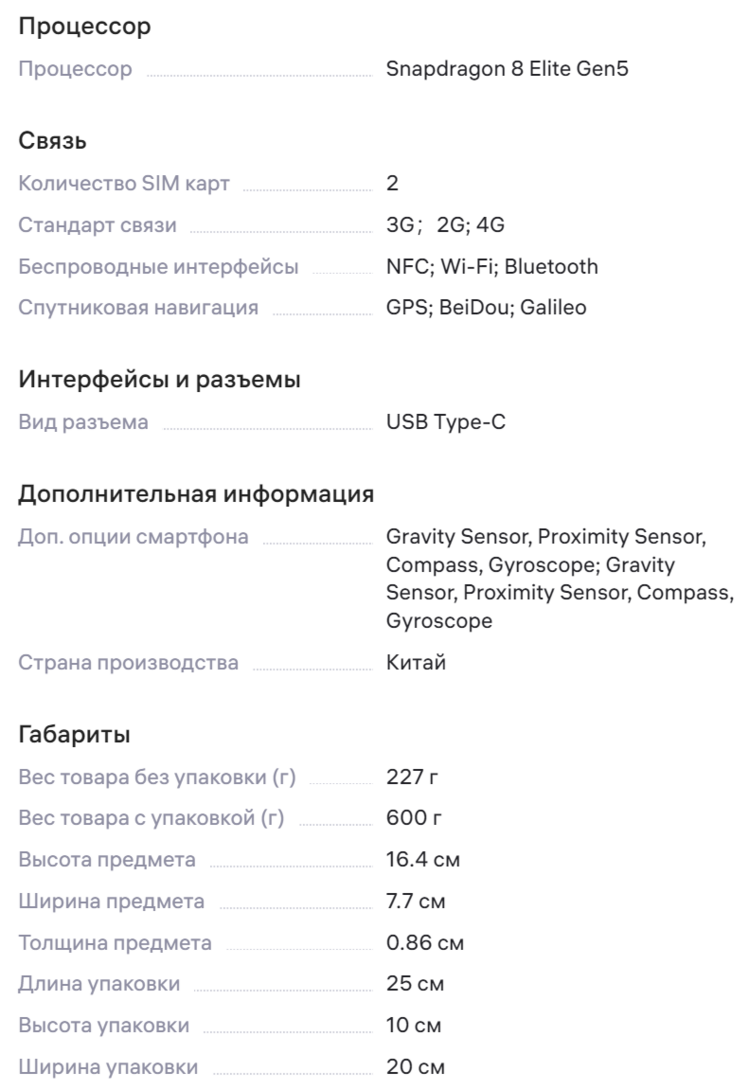This screenshot has width=749, height=1090.
Task: Click the GPS; BeiDou; Galileo value
Action: pos(486,308)
